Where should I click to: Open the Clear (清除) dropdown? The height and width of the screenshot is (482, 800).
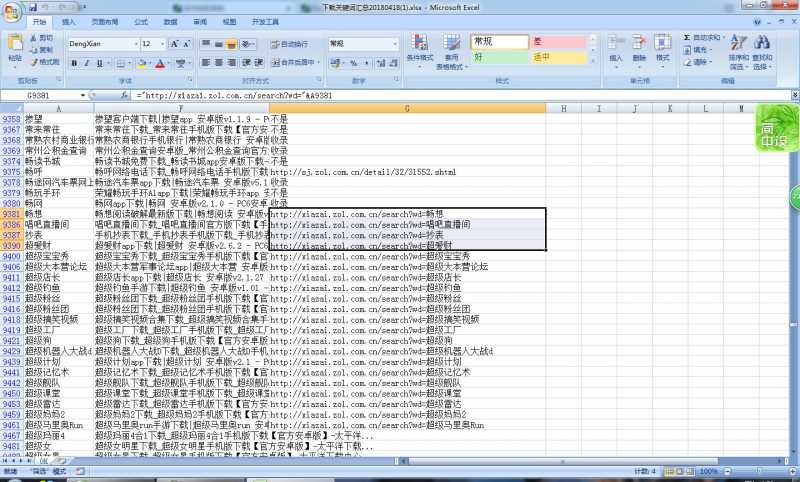697,62
